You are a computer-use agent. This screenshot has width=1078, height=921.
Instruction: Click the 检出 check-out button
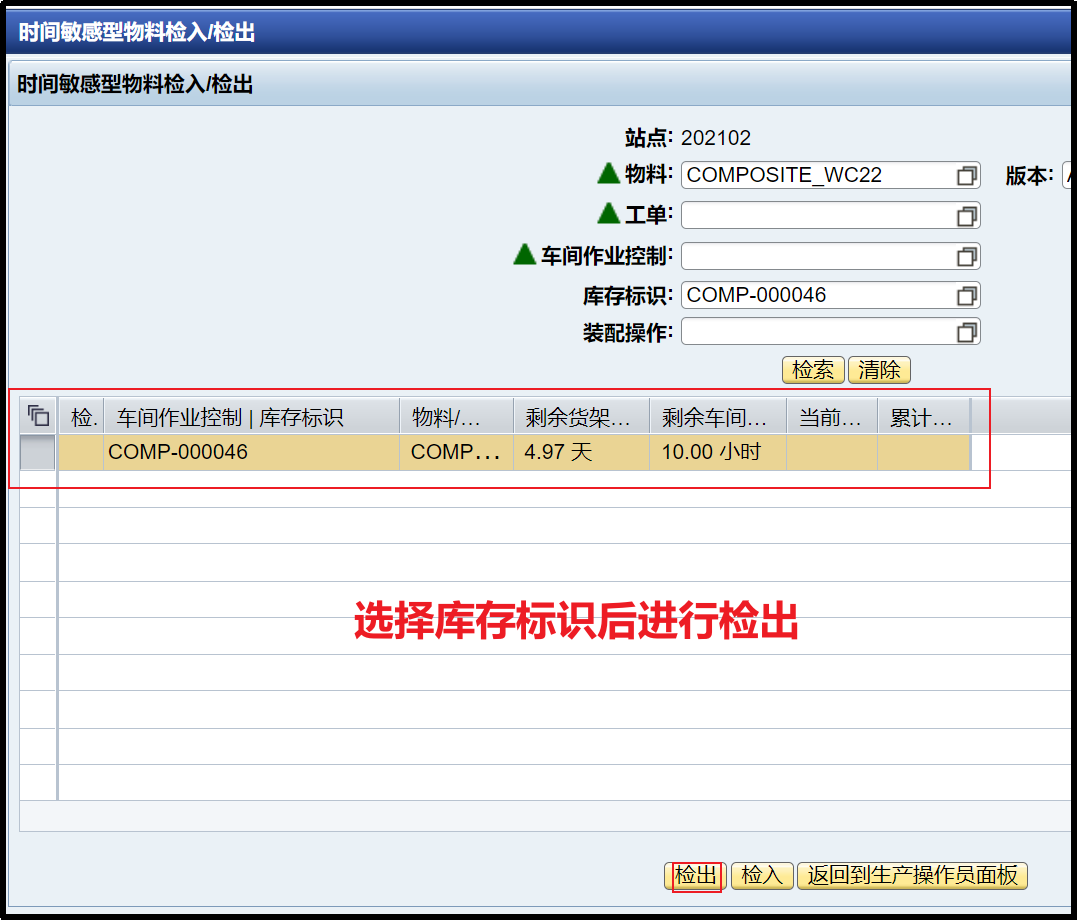pos(696,876)
